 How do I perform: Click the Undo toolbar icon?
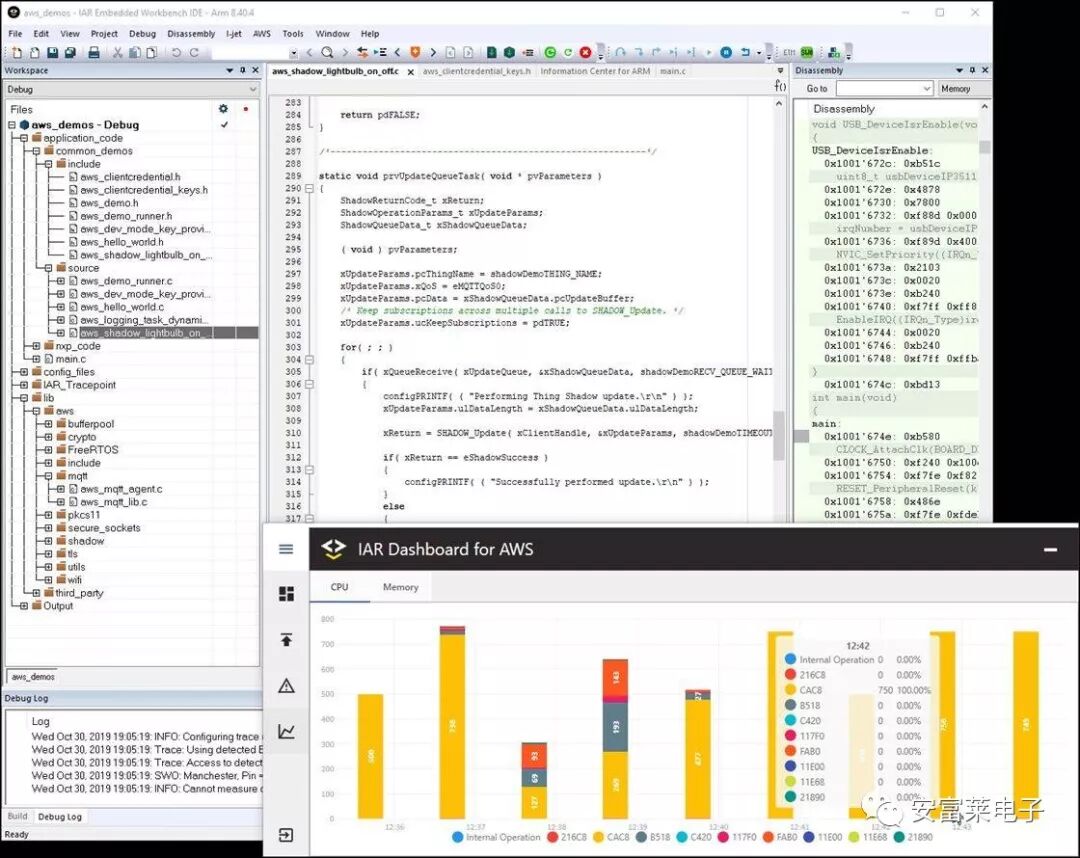177,52
